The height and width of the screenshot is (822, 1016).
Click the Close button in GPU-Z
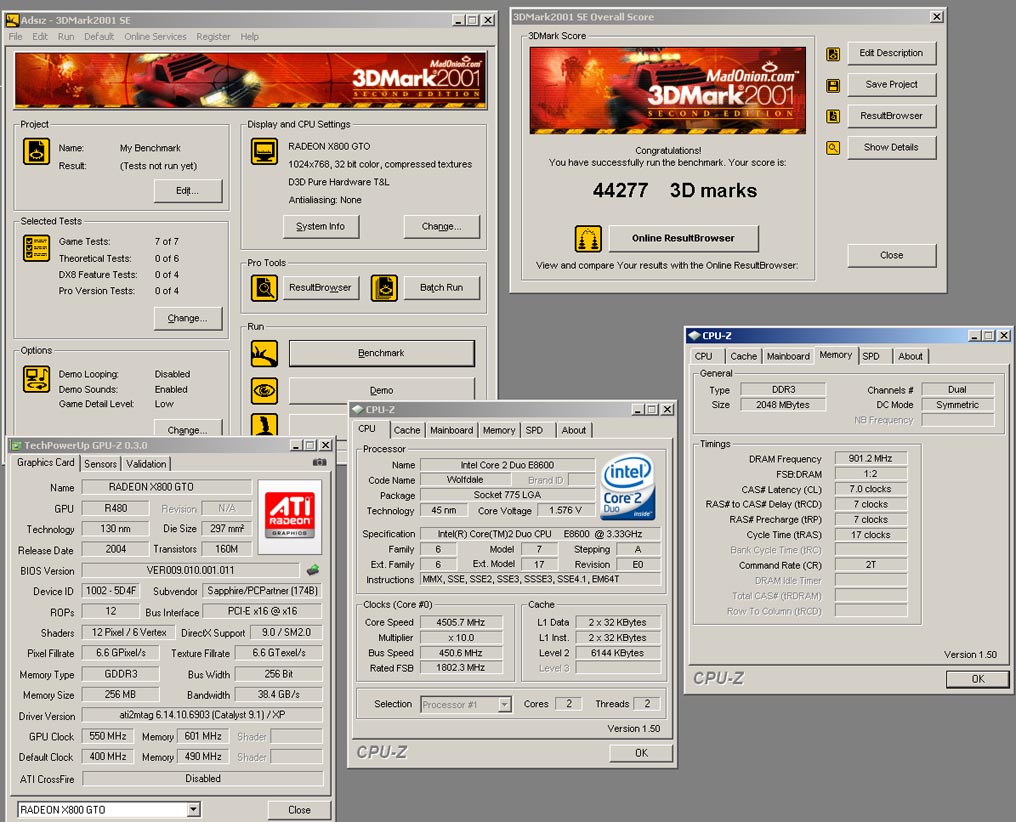(x=299, y=810)
